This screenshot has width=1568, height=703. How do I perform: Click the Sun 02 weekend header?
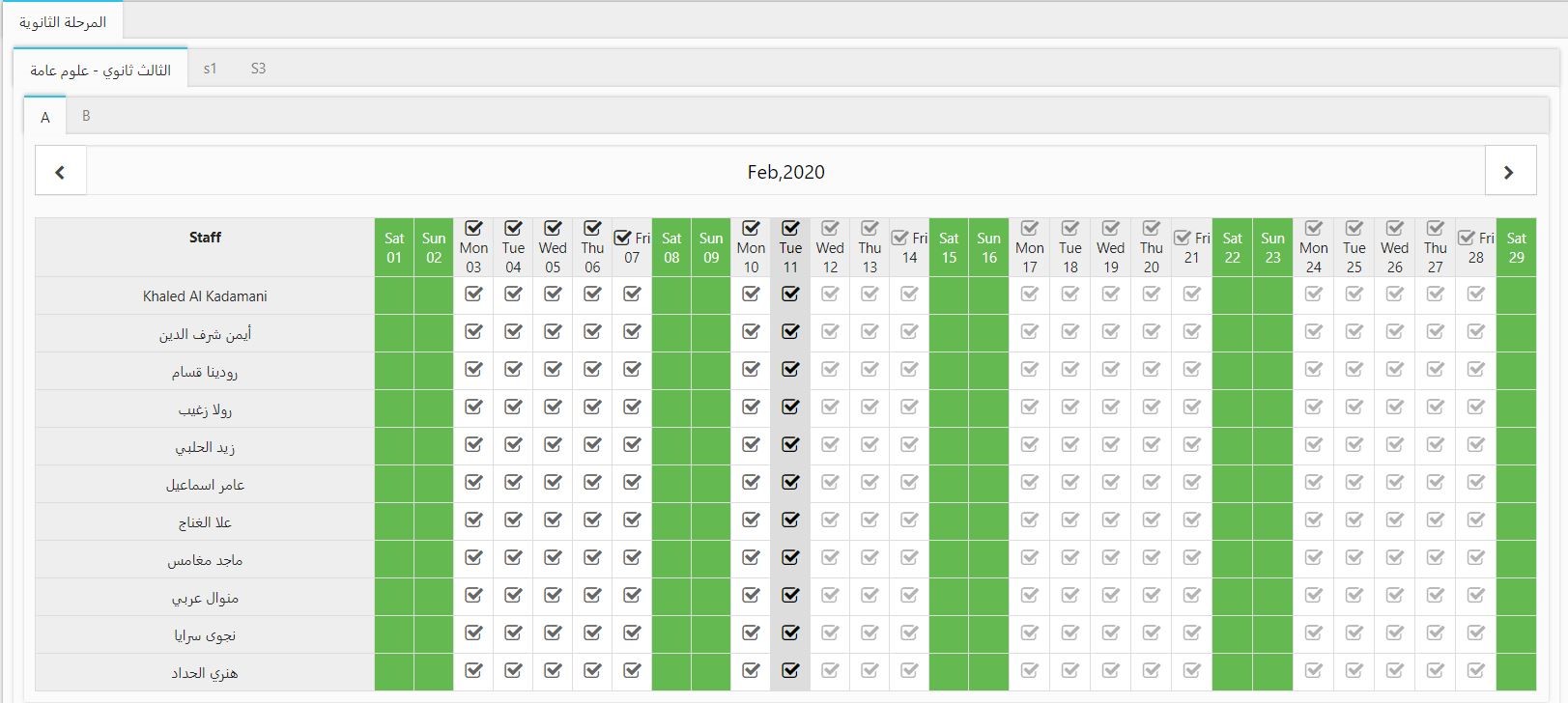[x=434, y=247]
